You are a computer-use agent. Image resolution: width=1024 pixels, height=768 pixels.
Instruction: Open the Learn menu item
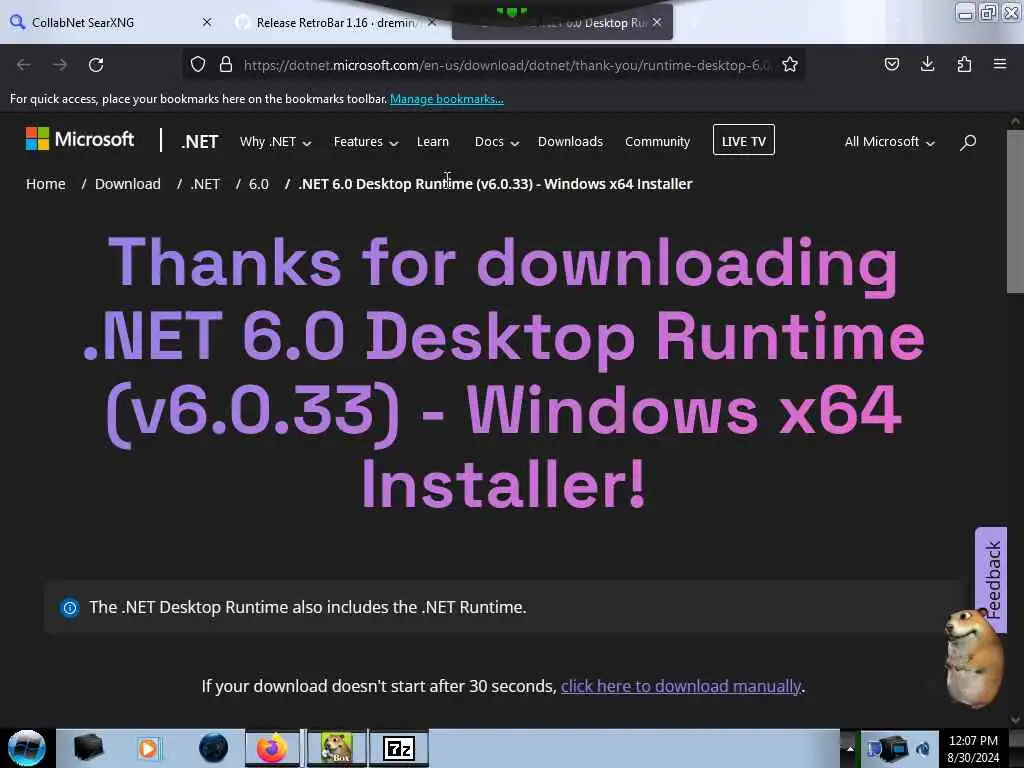click(x=432, y=142)
